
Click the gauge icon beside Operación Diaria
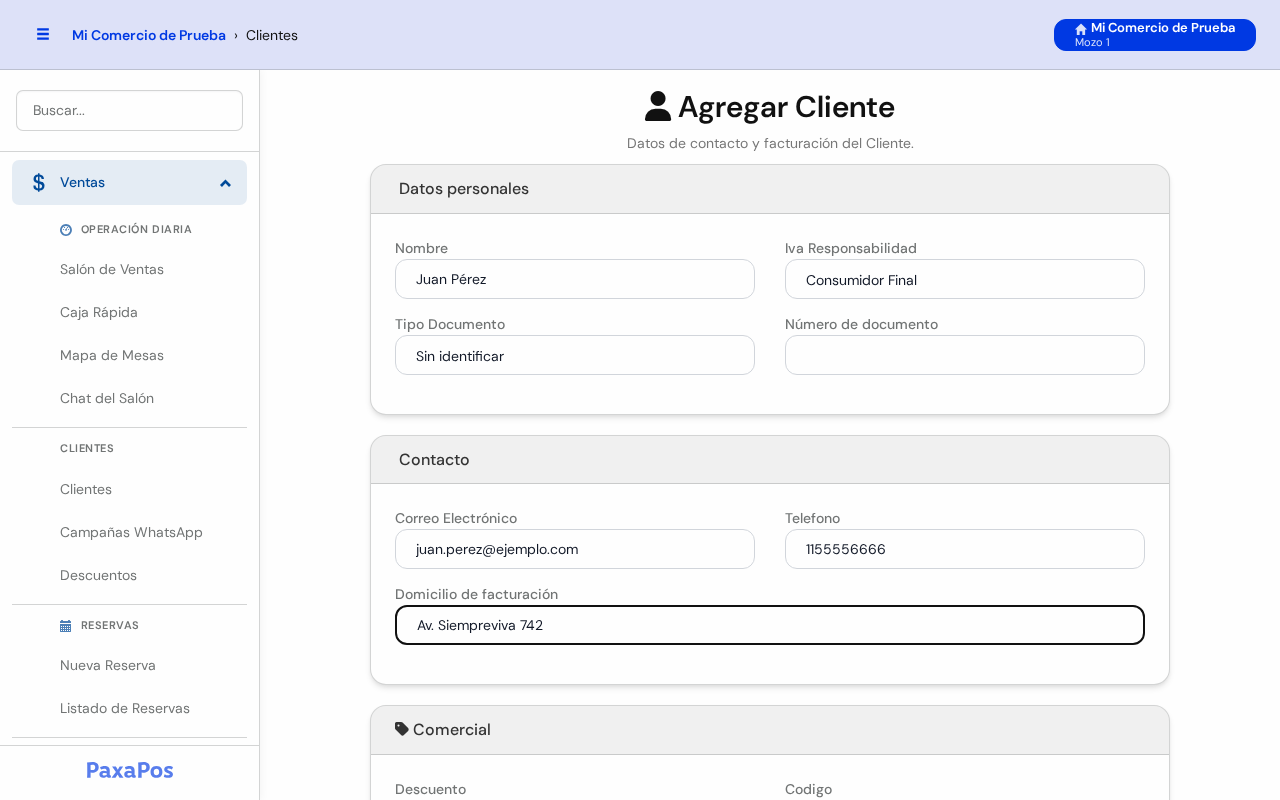click(66, 230)
